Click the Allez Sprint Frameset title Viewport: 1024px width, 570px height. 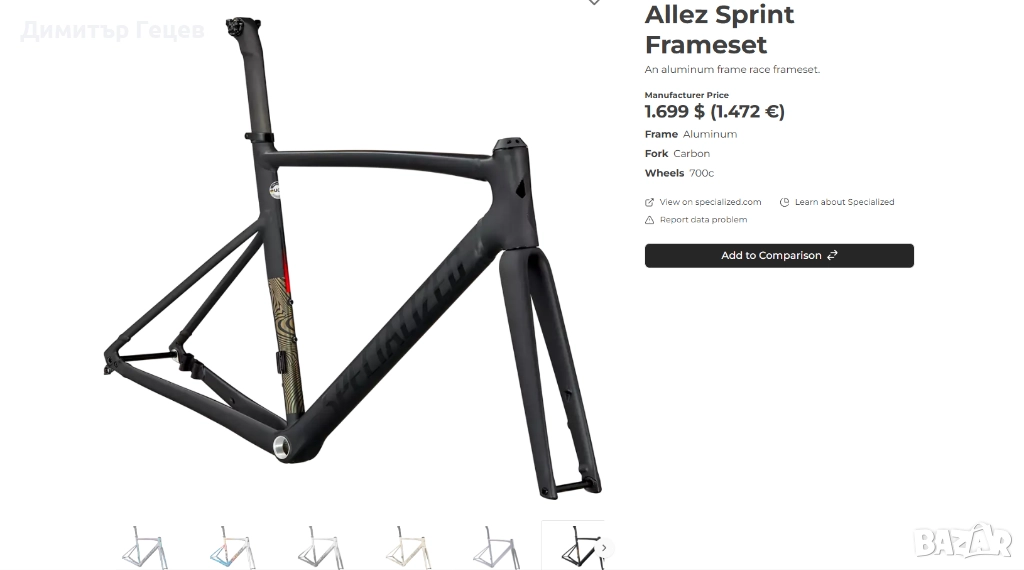pyautogui.click(x=719, y=29)
